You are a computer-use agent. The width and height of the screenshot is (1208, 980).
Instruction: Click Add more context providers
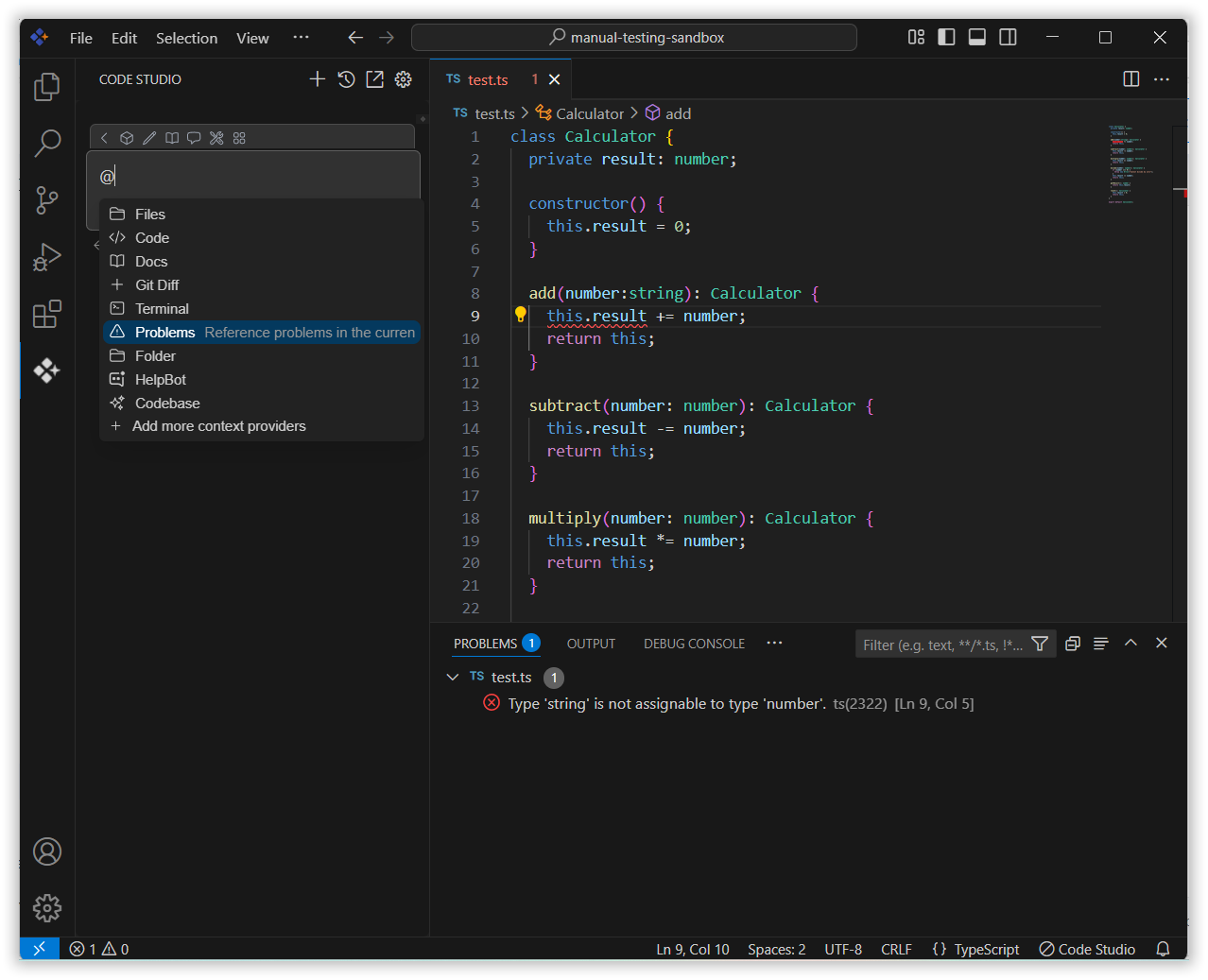[x=219, y=426]
